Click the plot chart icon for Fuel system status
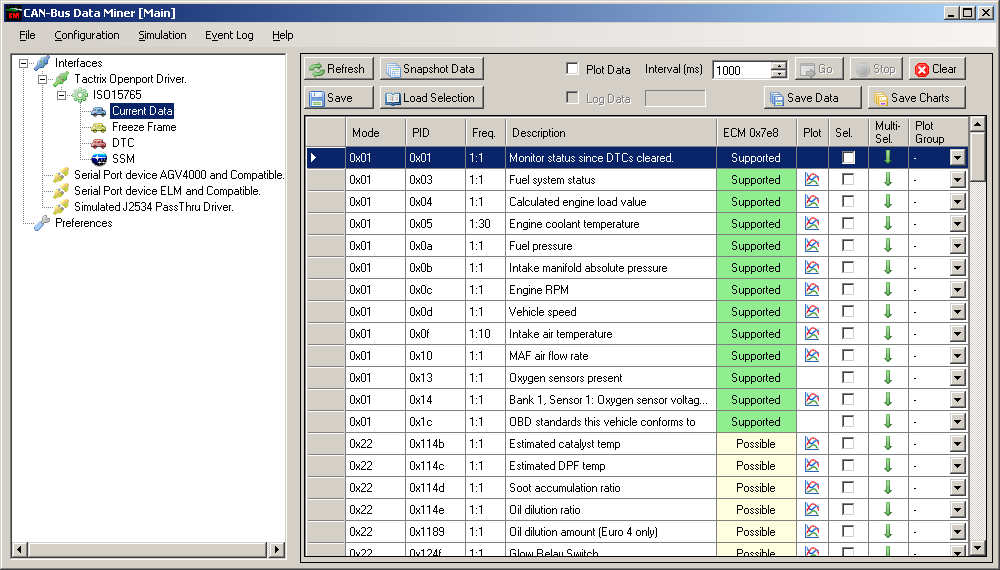1000x570 pixels. point(811,180)
